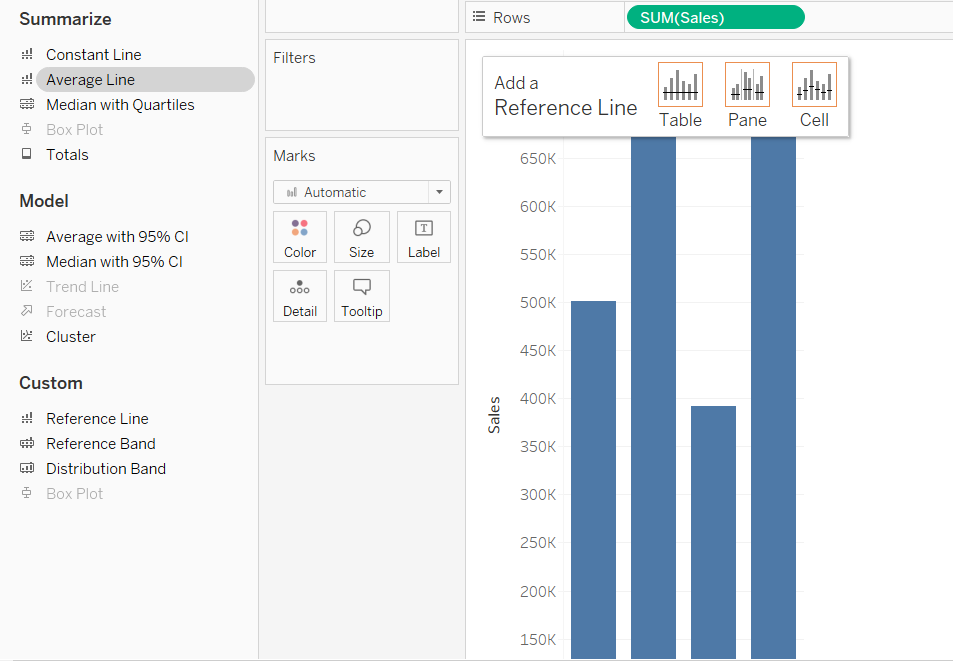
Task: Pick the Cluster model option
Action: point(71,337)
